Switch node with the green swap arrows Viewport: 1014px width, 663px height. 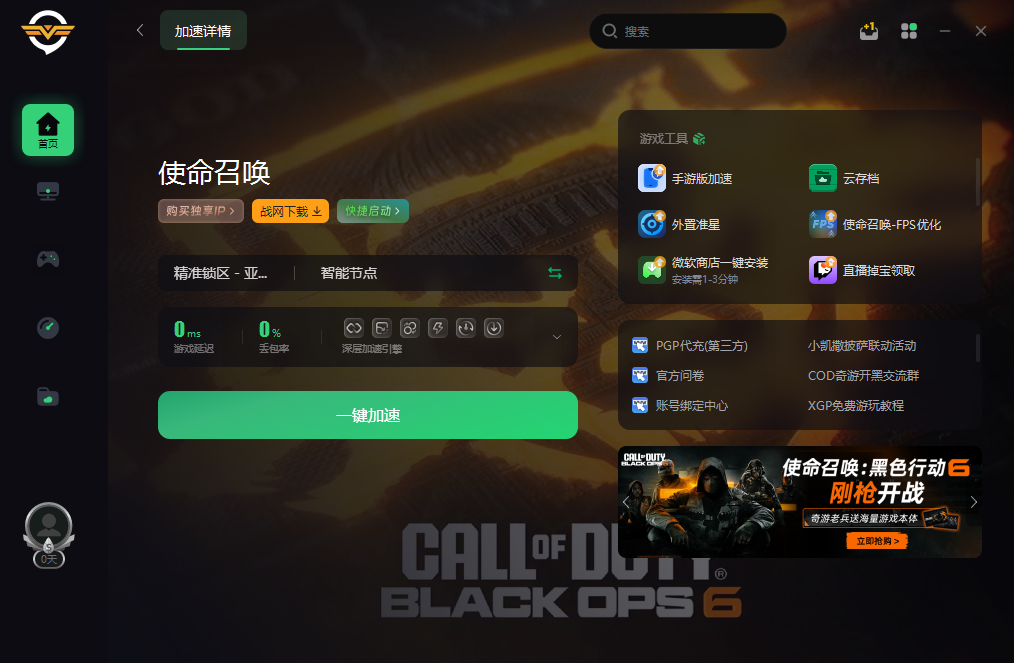(x=555, y=273)
